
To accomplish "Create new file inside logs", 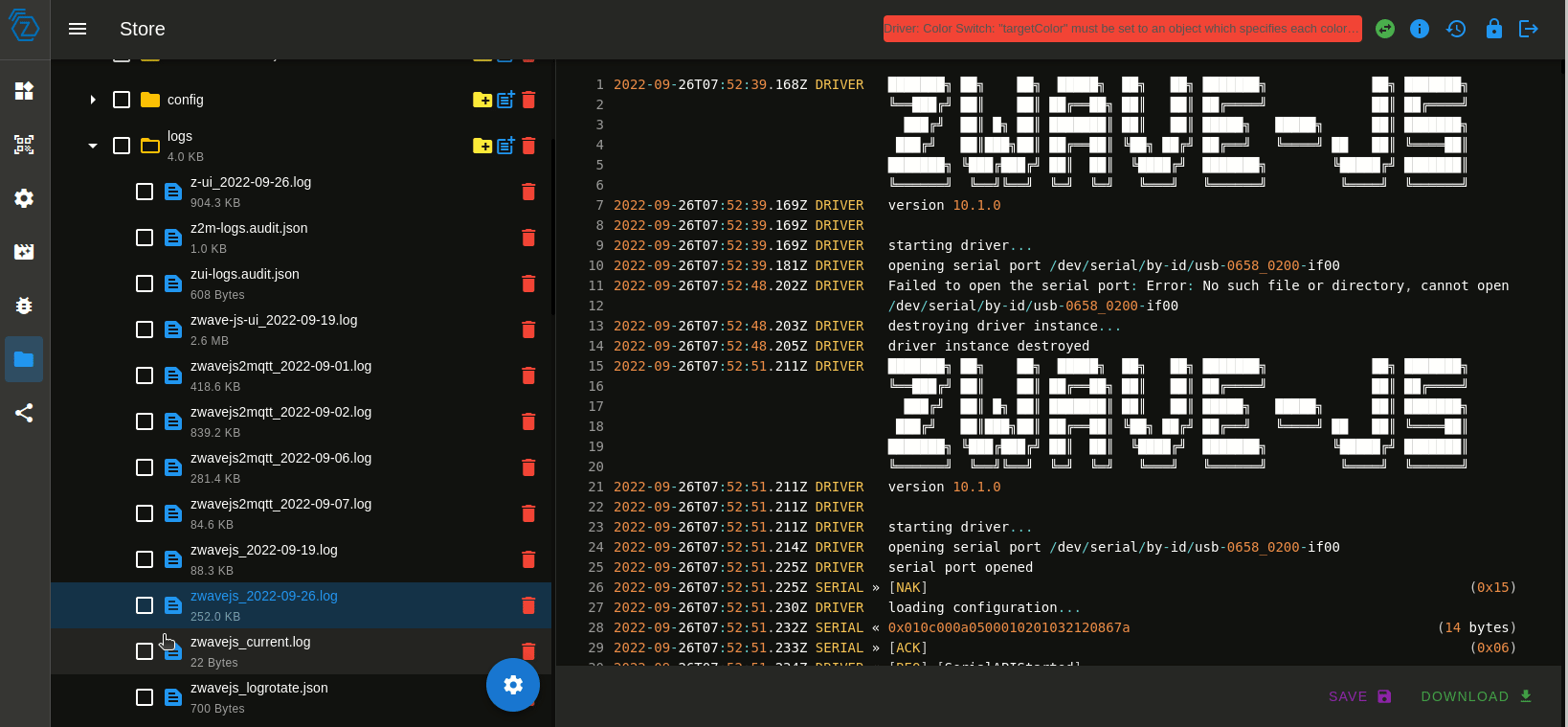I will (505, 146).
